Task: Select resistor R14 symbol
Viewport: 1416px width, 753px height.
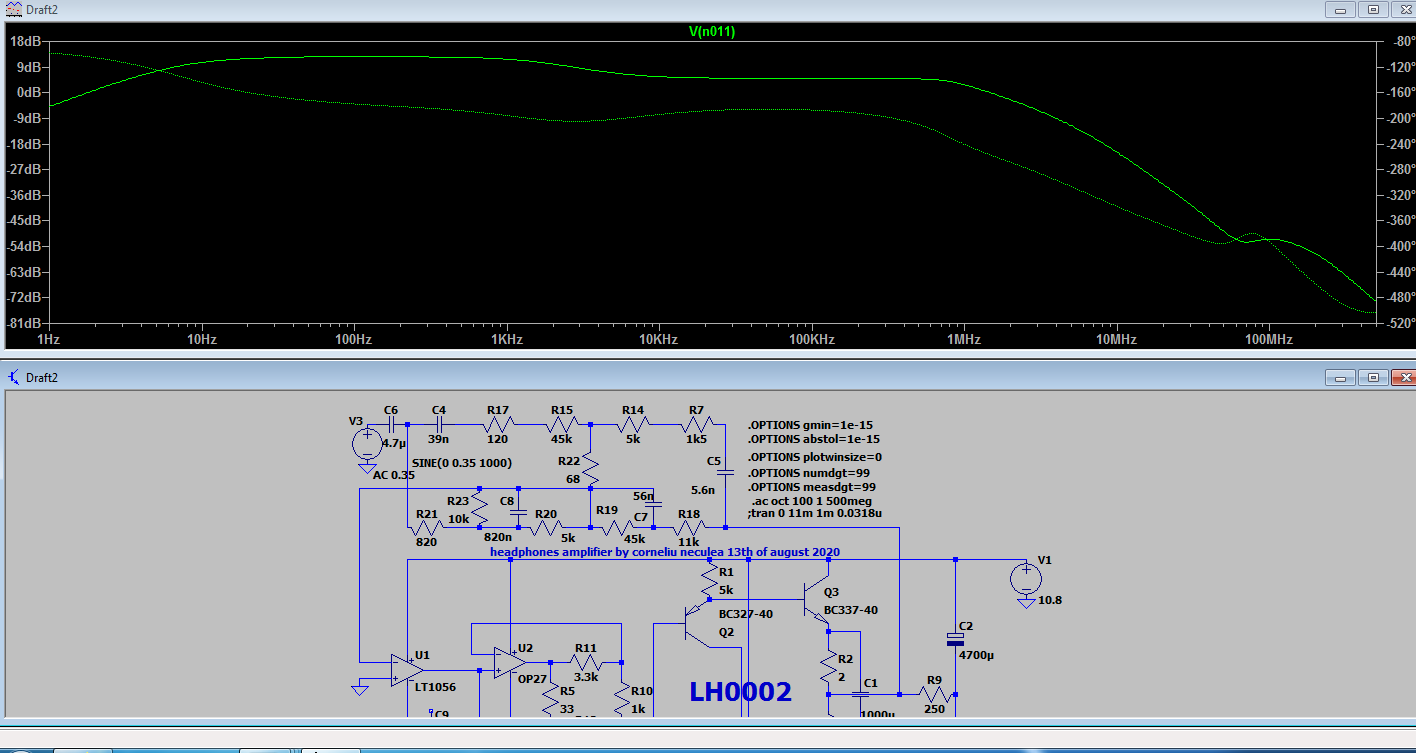Action: click(x=633, y=424)
